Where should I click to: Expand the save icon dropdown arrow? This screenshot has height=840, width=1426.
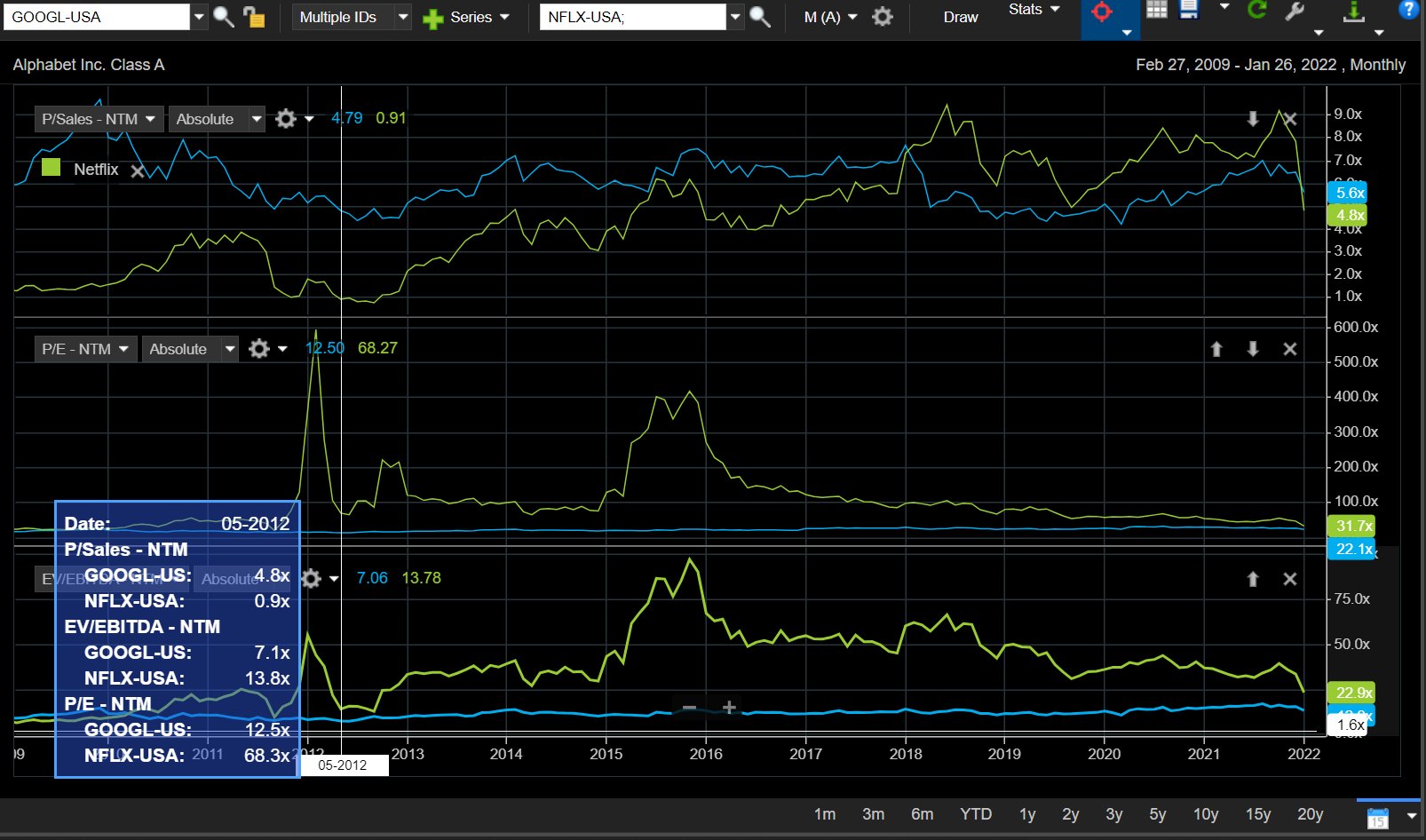click(1224, 6)
